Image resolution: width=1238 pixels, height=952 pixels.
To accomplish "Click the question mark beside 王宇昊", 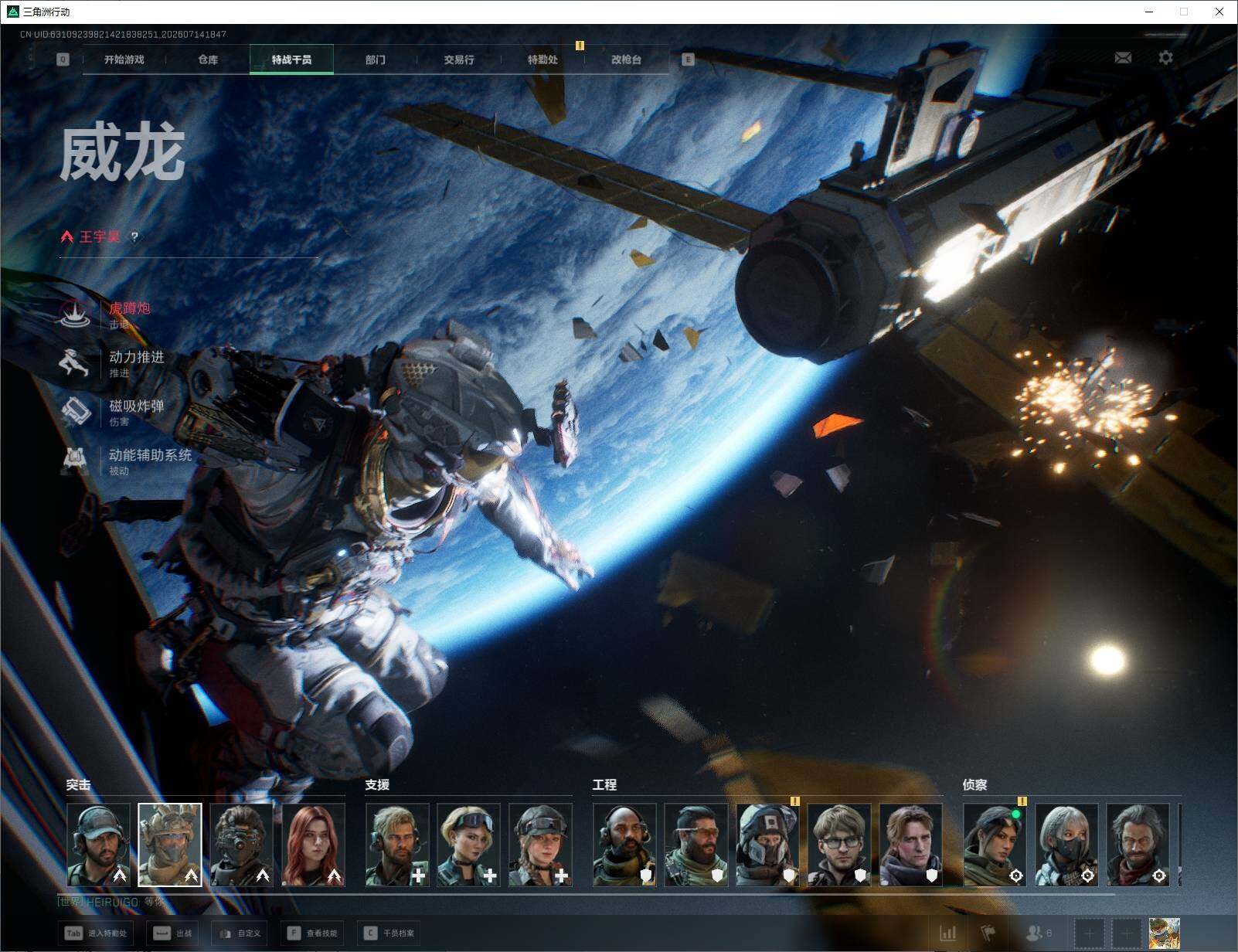I will click(134, 237).
